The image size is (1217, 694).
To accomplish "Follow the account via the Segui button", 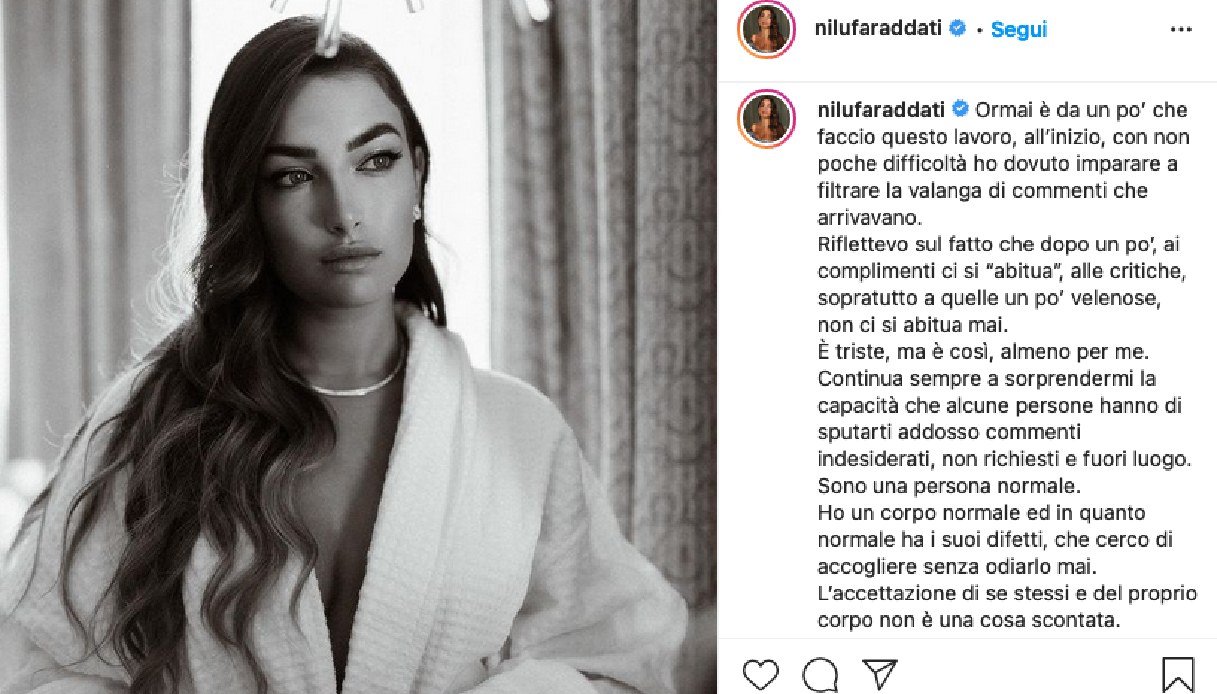I will pos(1018,30).
